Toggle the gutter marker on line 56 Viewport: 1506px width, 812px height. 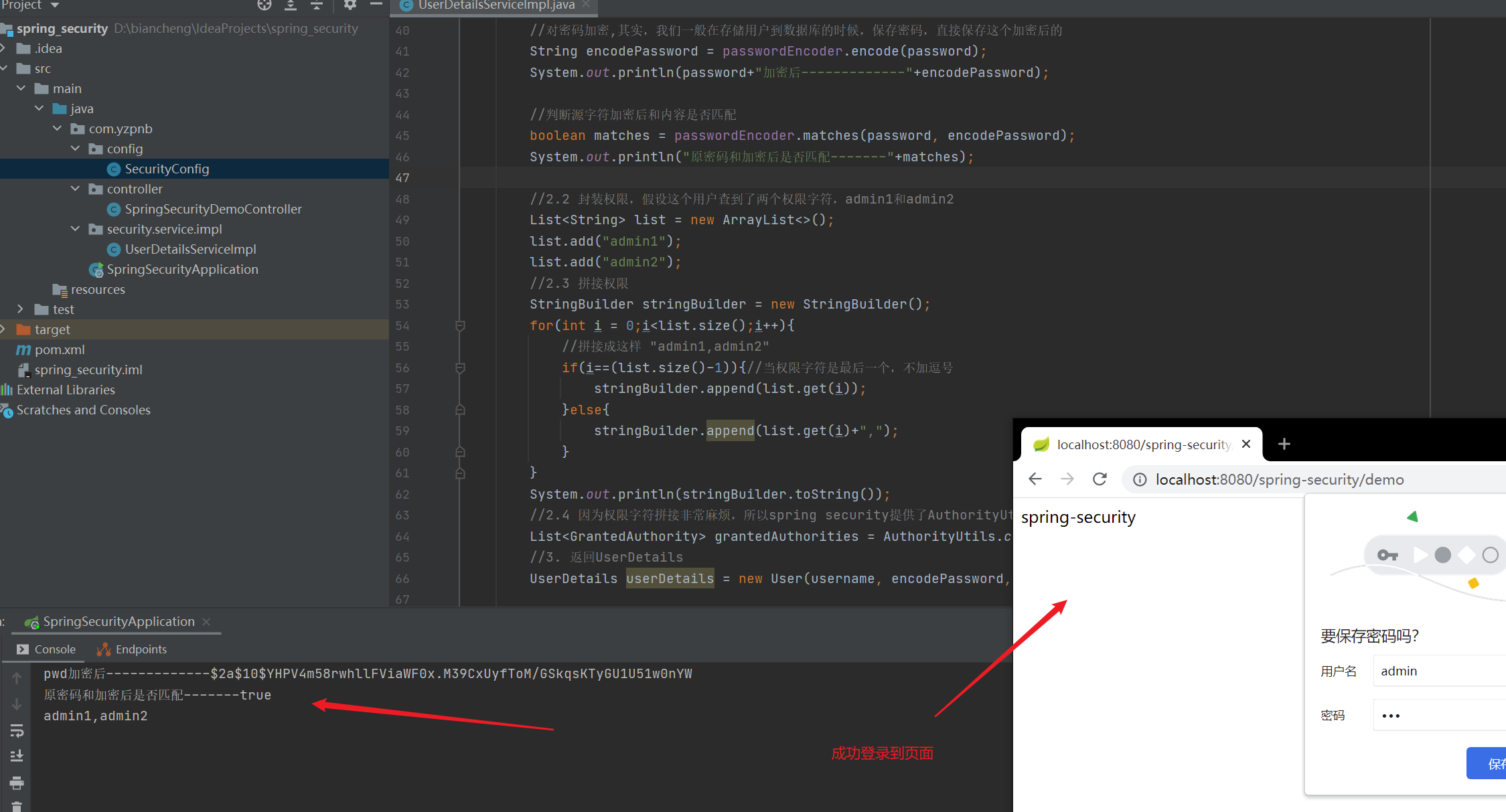pos(459,368)
